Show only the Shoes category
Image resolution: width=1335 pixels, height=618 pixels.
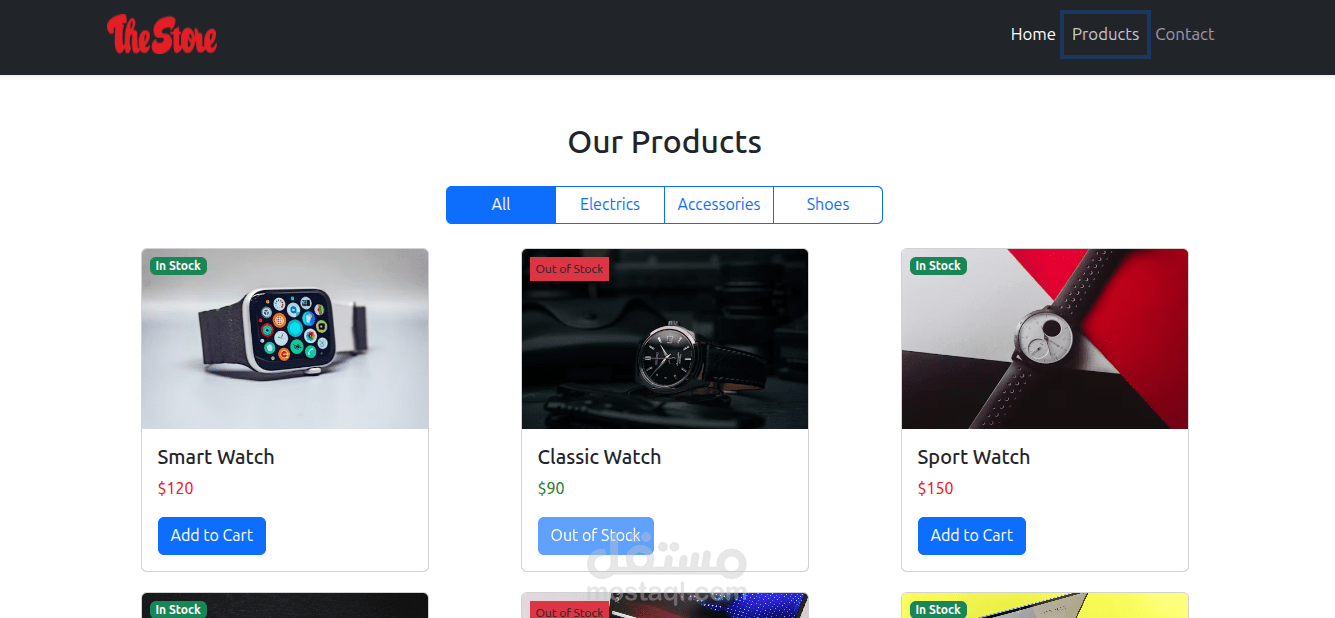[x=828, y=205]
